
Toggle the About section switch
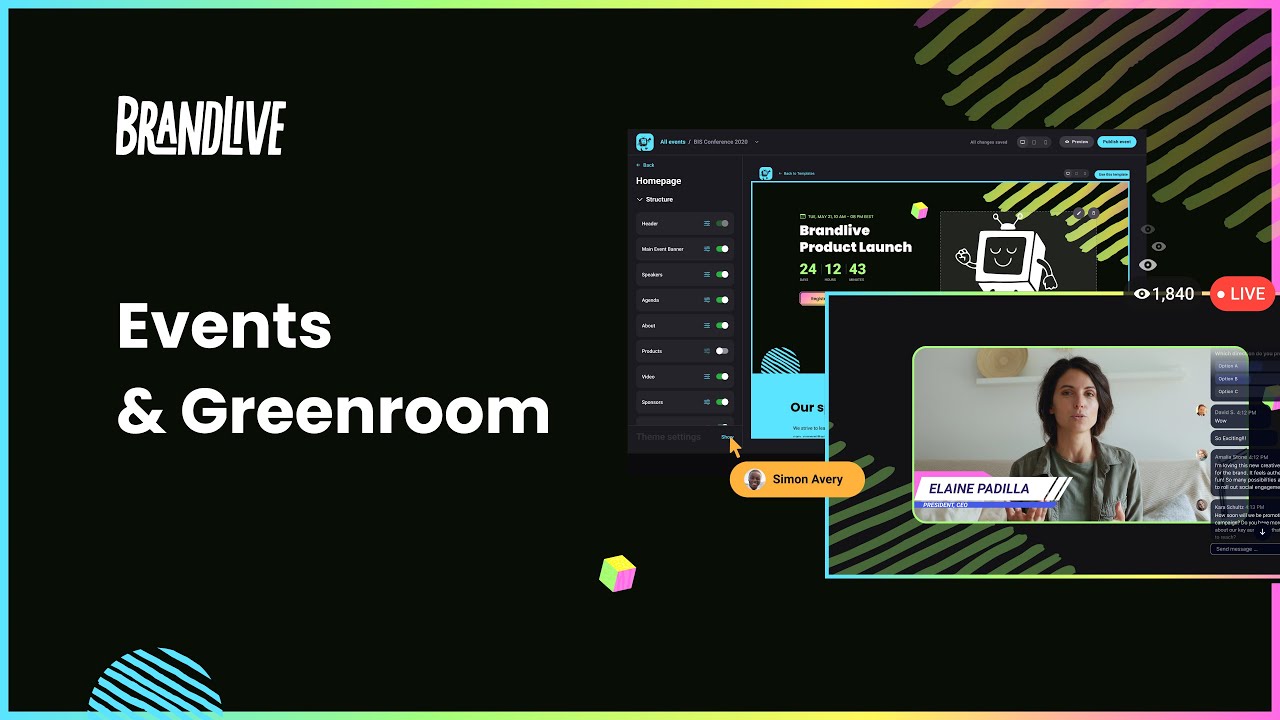pos(722,326)
